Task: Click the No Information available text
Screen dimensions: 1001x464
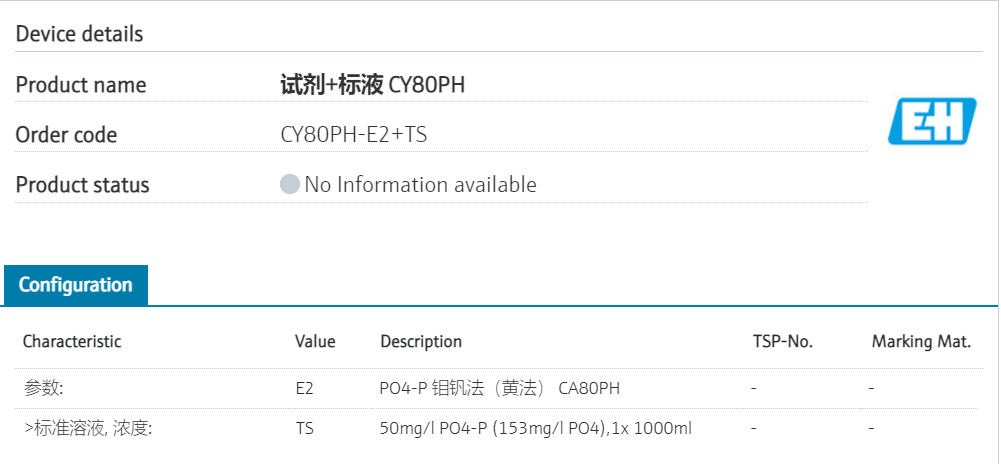Action: point(420,185)
